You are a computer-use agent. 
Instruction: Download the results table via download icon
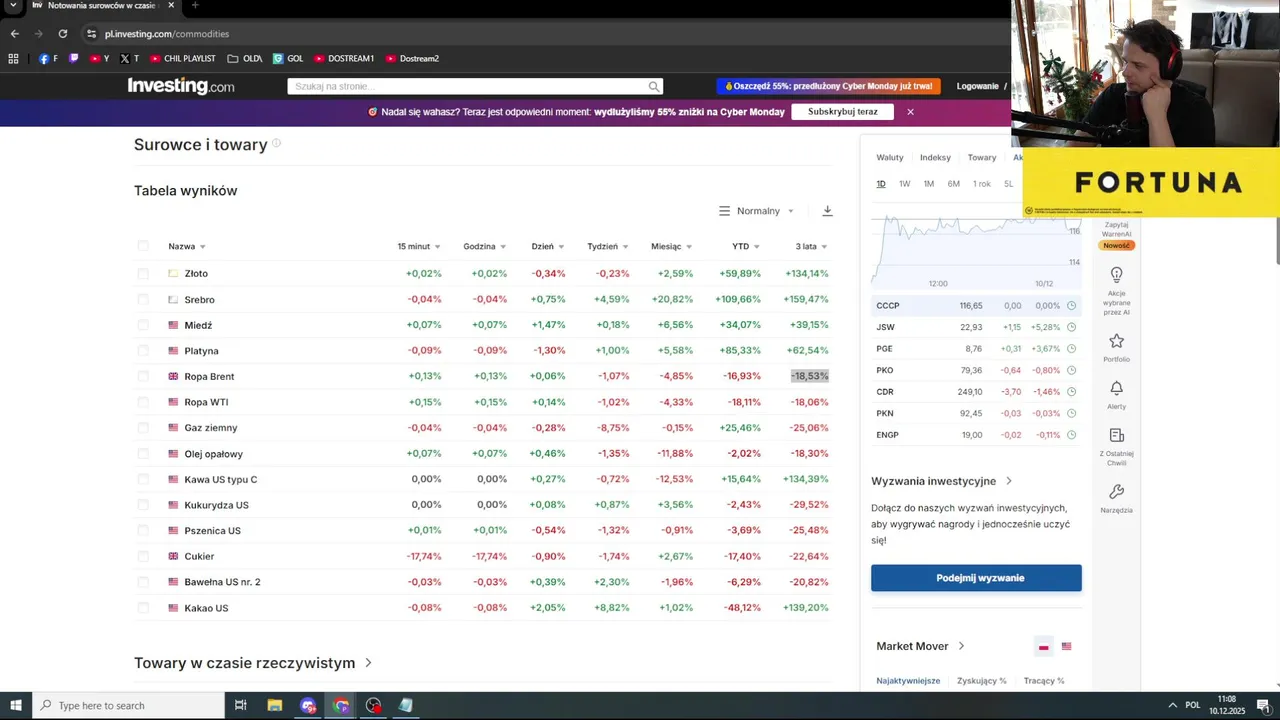827,211
